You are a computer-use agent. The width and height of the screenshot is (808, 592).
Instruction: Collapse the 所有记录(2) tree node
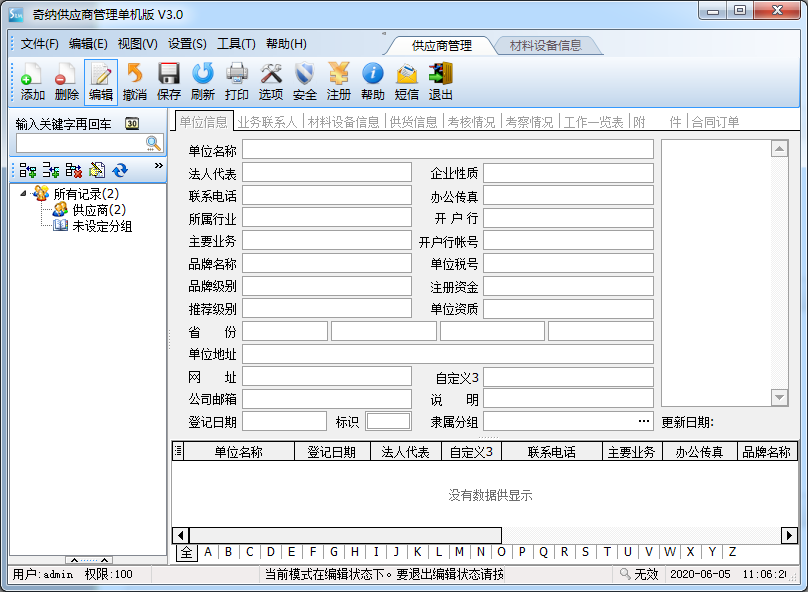[x=23, y=194]
